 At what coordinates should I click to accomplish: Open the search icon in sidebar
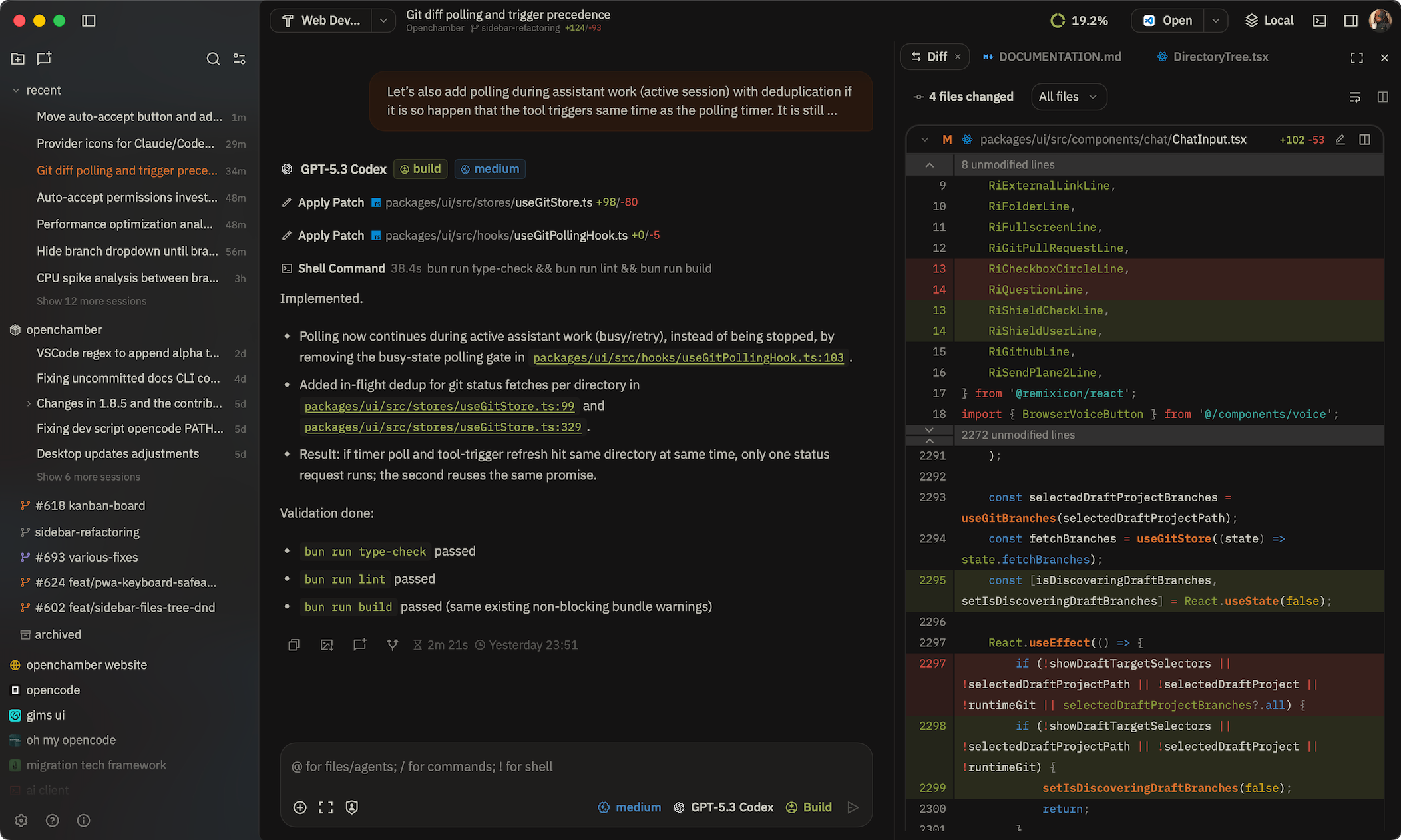pyautogui.click(x=213, y=59)
